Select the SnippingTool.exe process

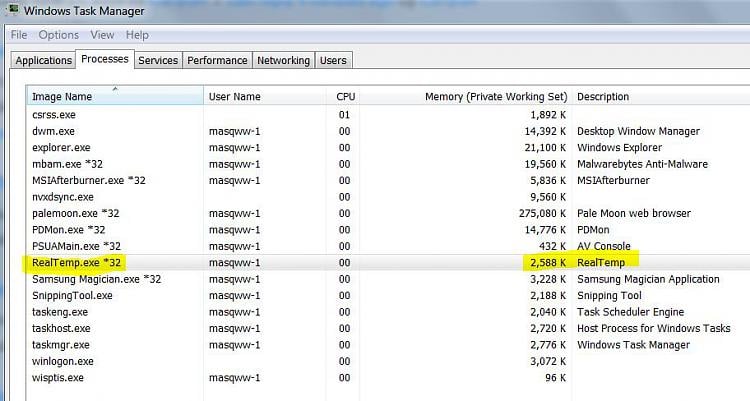pyautogui.click(x=72, y=296)
